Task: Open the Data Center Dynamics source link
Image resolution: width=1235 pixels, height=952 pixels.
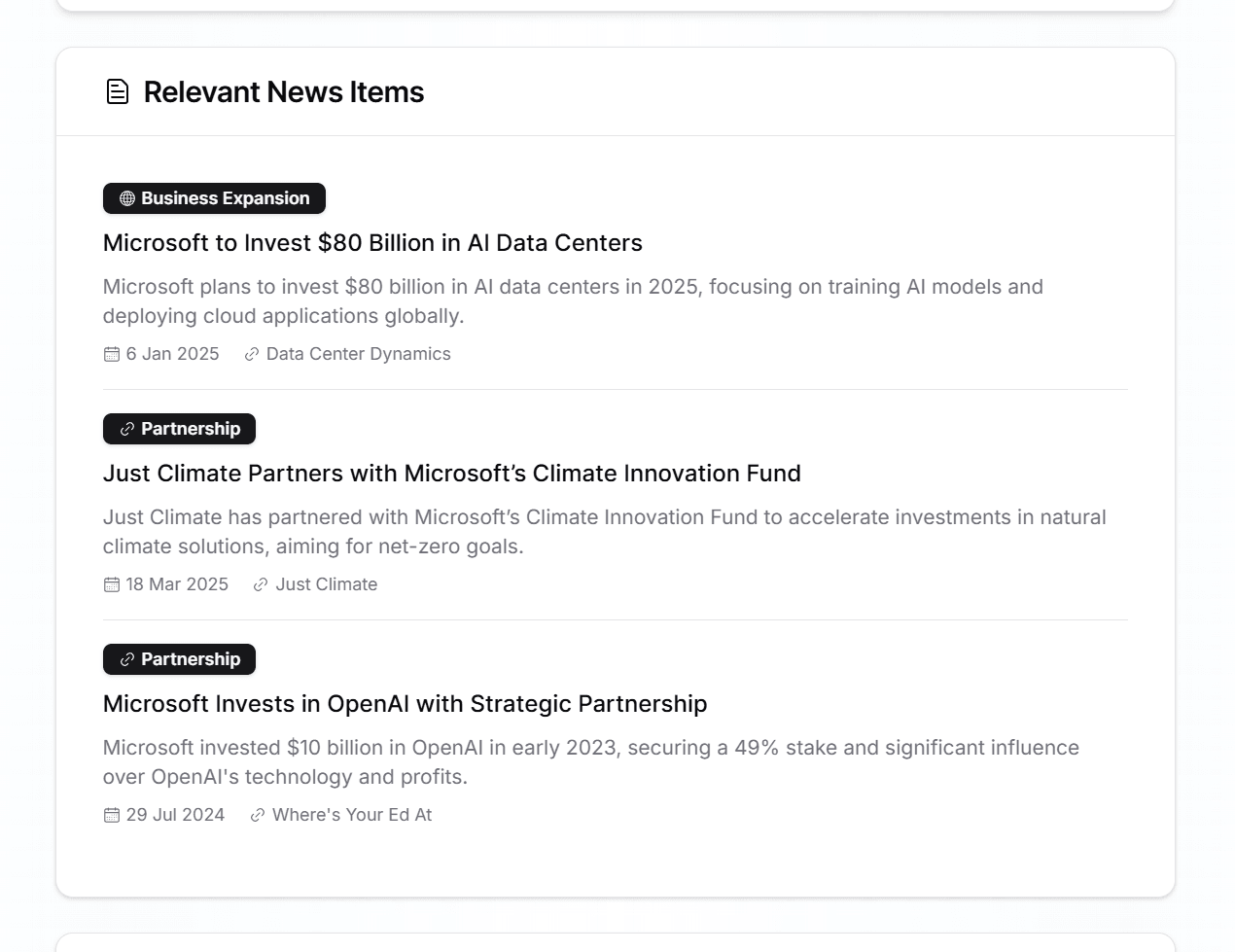Action: point(358,354)
